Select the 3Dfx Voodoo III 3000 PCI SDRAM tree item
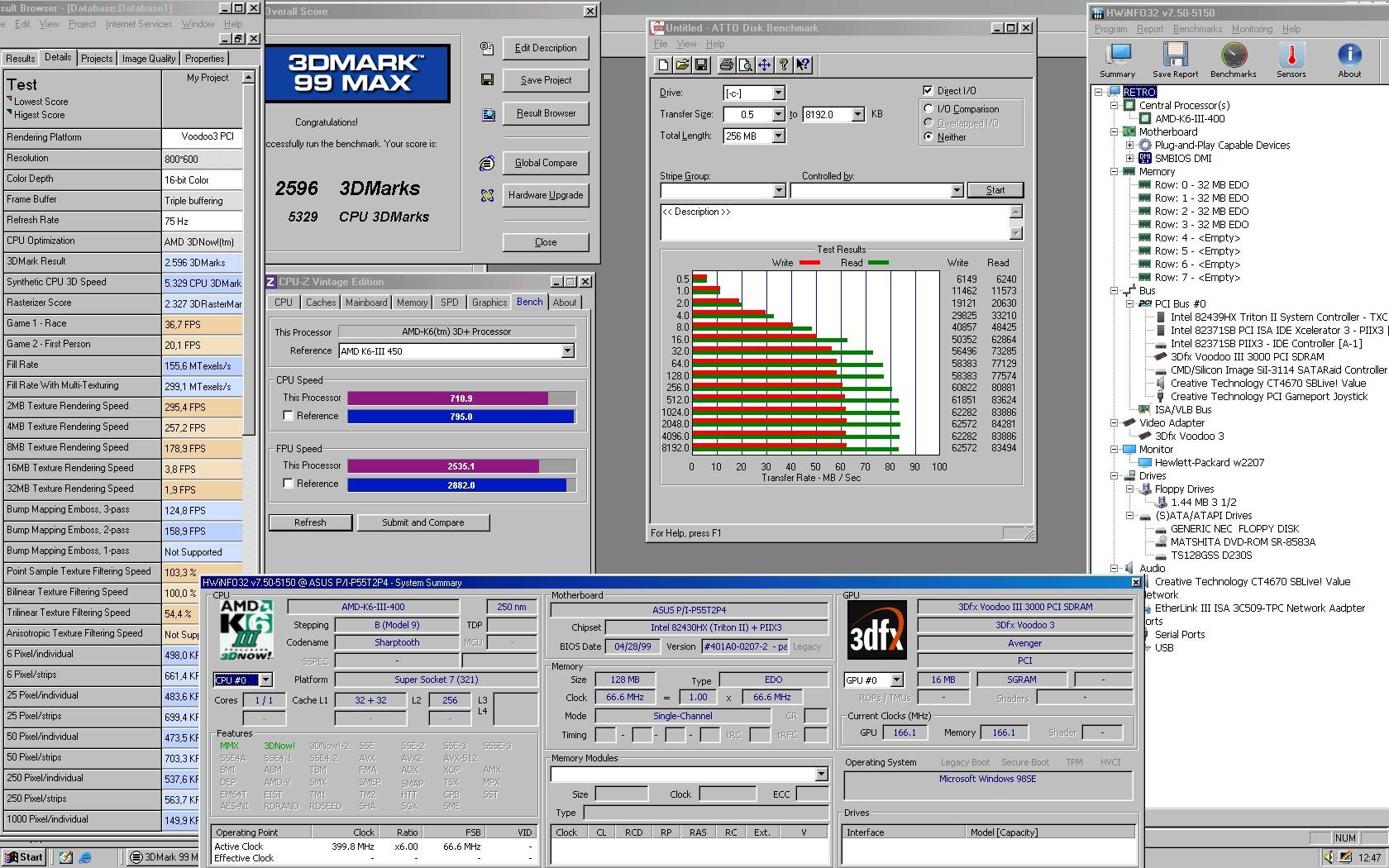The width and height of the screenshot is (1389, 868). 1247,356
